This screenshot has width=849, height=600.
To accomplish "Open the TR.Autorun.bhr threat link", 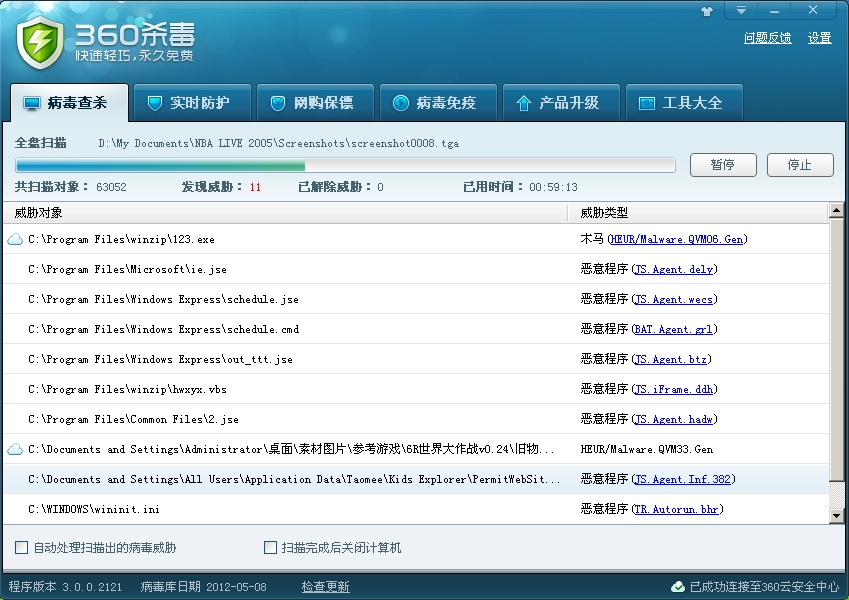I will tap(677, 509).
